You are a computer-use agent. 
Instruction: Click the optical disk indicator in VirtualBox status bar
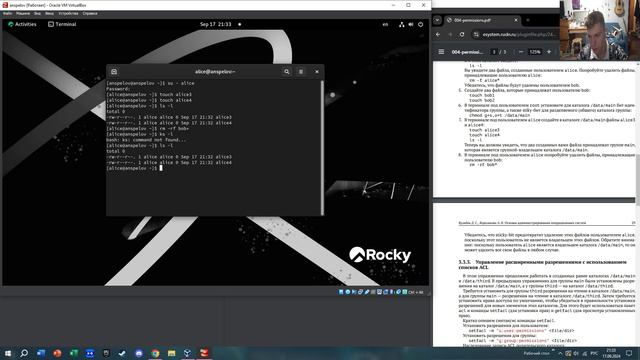(x=348, y=292)
